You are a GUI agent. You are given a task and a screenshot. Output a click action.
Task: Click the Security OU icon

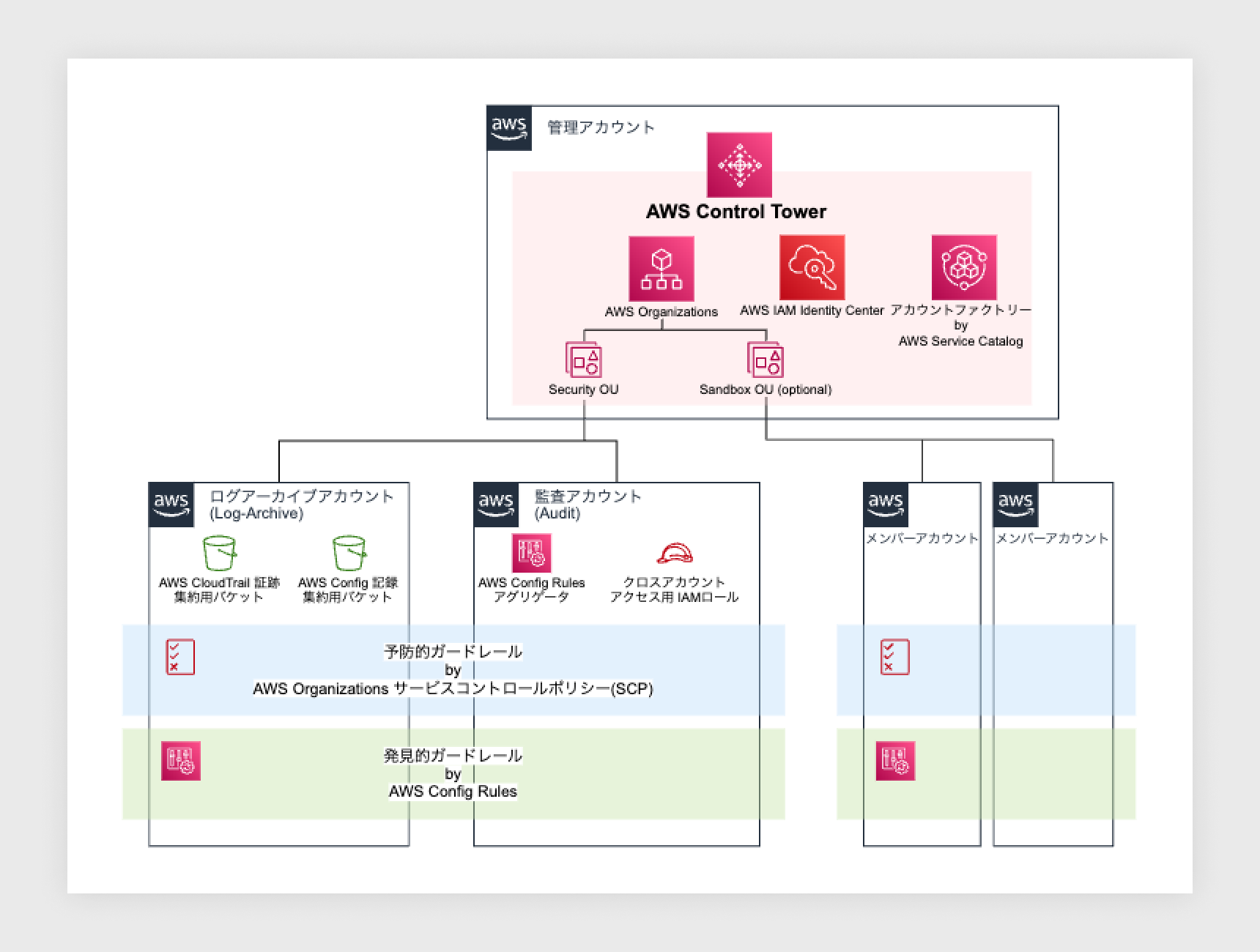click(583, 360)
